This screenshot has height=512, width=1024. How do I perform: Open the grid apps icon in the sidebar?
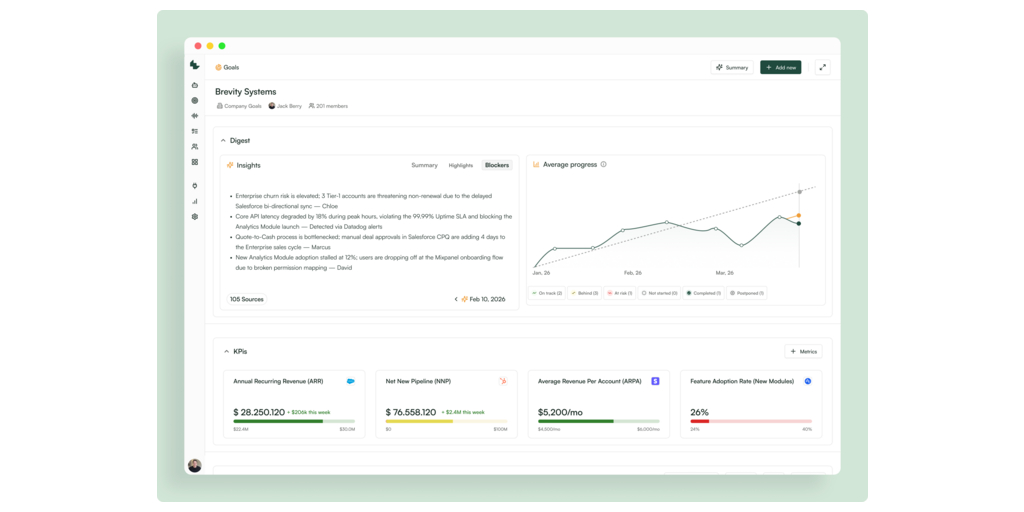pos(195,162)
